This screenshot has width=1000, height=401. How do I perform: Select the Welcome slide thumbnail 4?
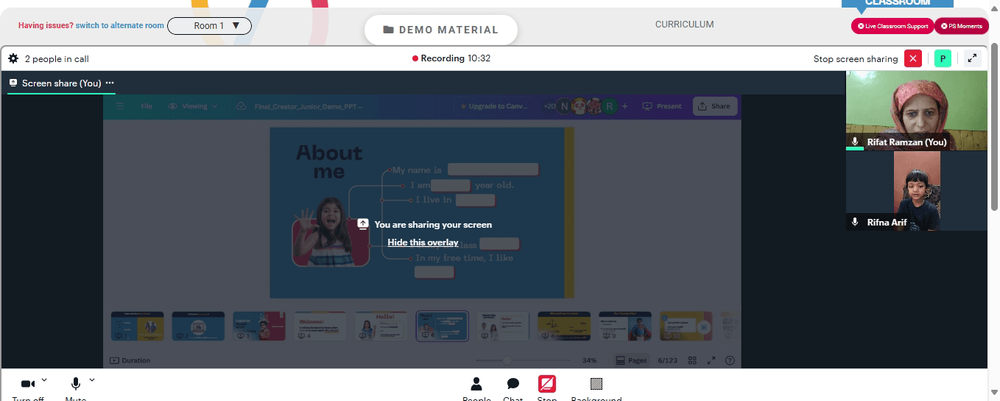tap(320, 326)
